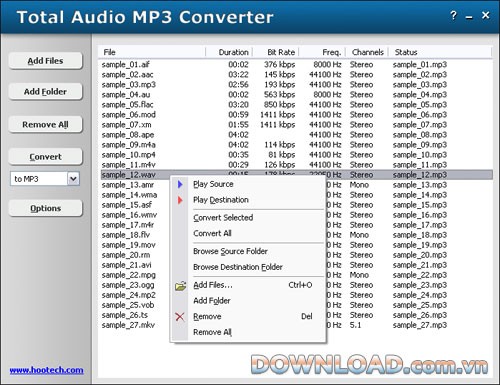Select file sample_05.flac
The width and height of the screenshot is (500, 385).
[x=127, y=105]
